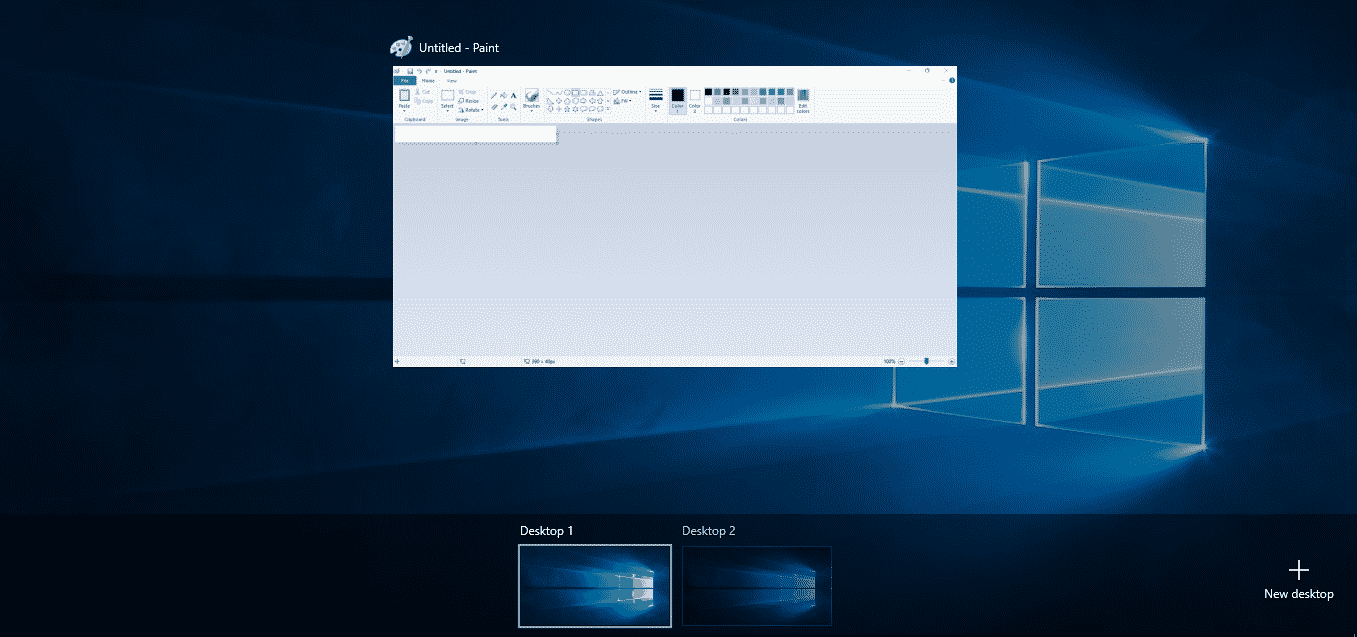
Task: Switch to the Desktop 1 thumbnail
Action: point(595,586)
